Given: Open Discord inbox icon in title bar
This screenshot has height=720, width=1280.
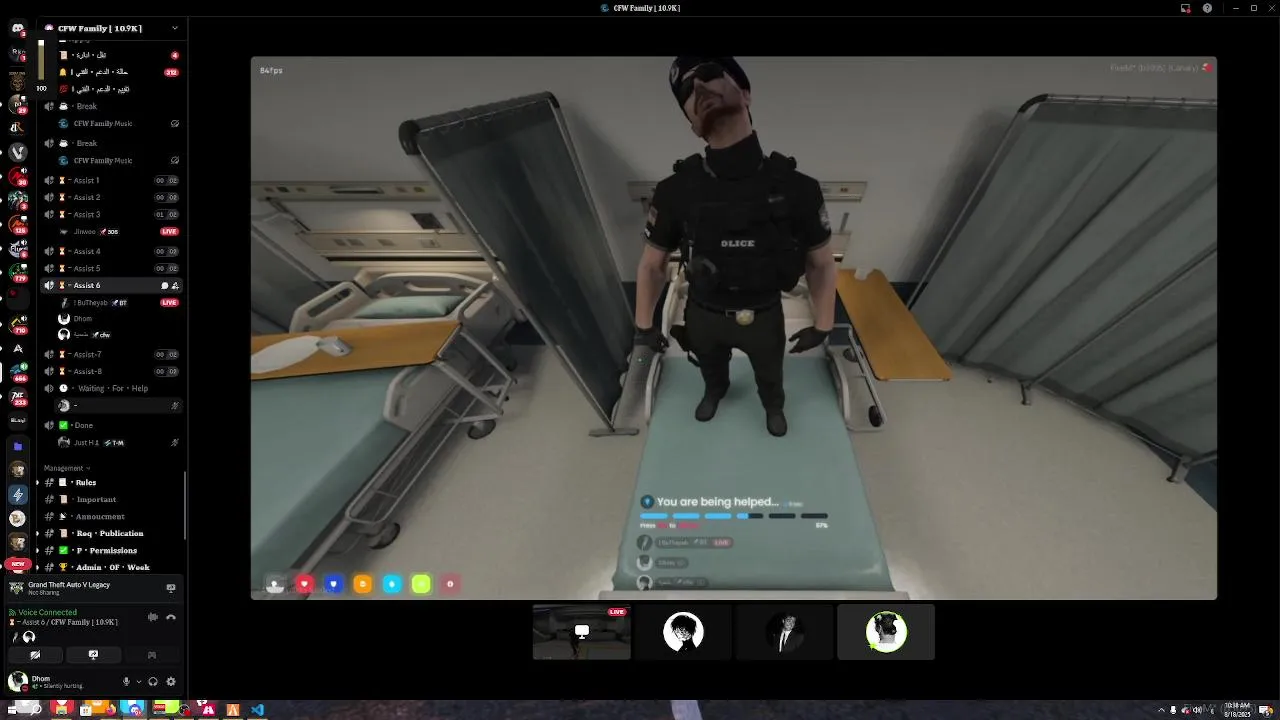Looking at the screenshot, I should click(1186, 8).
